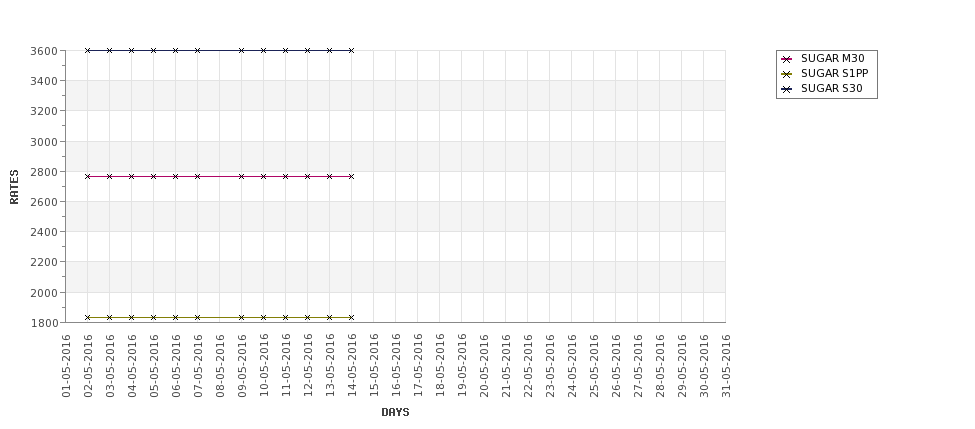Screen dimensions: 975x429
Task: Click the DAYS axis title
Action: click(395, 412)
